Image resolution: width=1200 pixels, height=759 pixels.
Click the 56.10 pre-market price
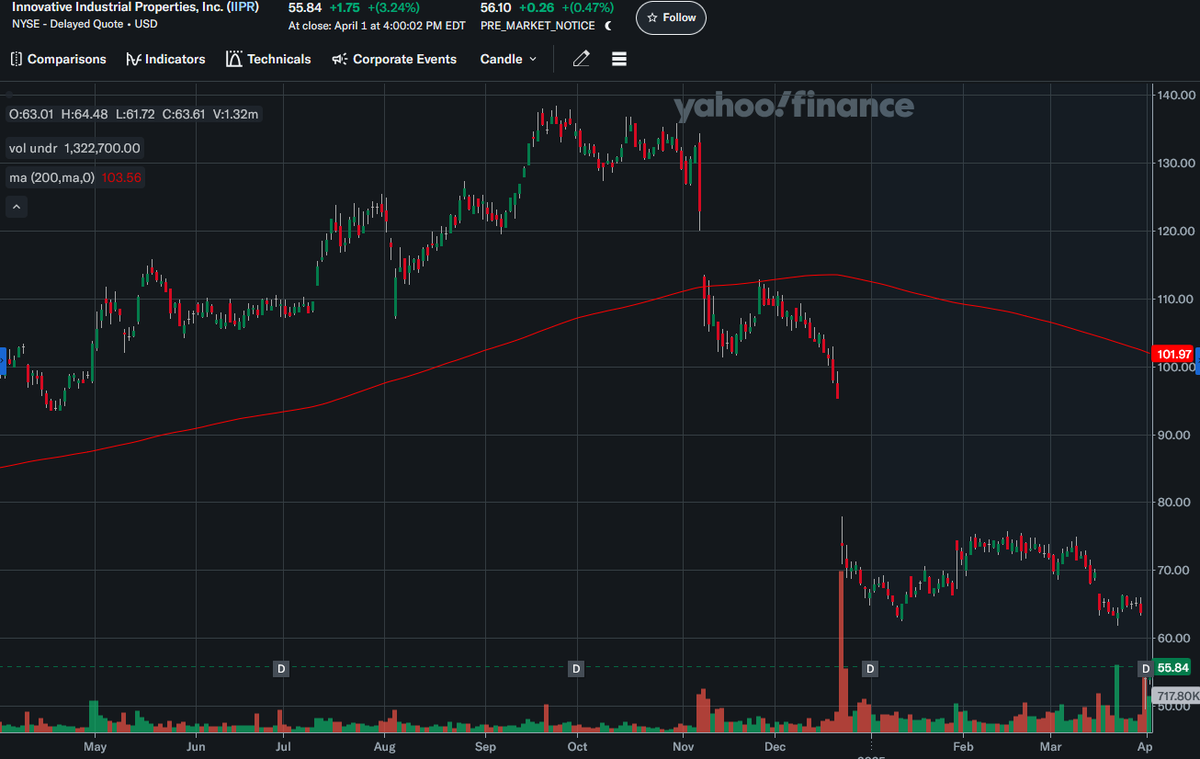[x=497, y=7]
